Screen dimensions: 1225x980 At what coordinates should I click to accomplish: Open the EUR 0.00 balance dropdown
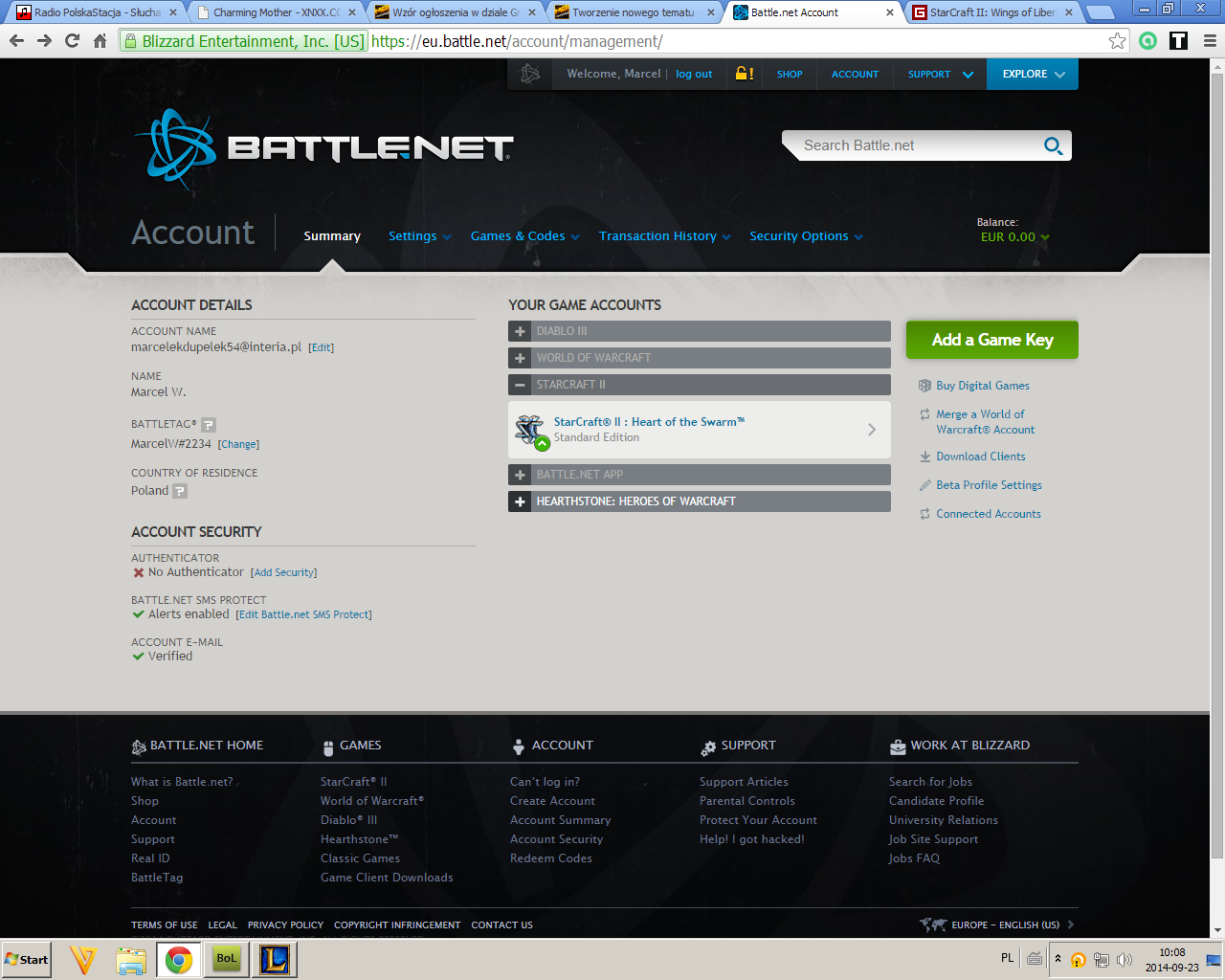(x=1014, y=237)
